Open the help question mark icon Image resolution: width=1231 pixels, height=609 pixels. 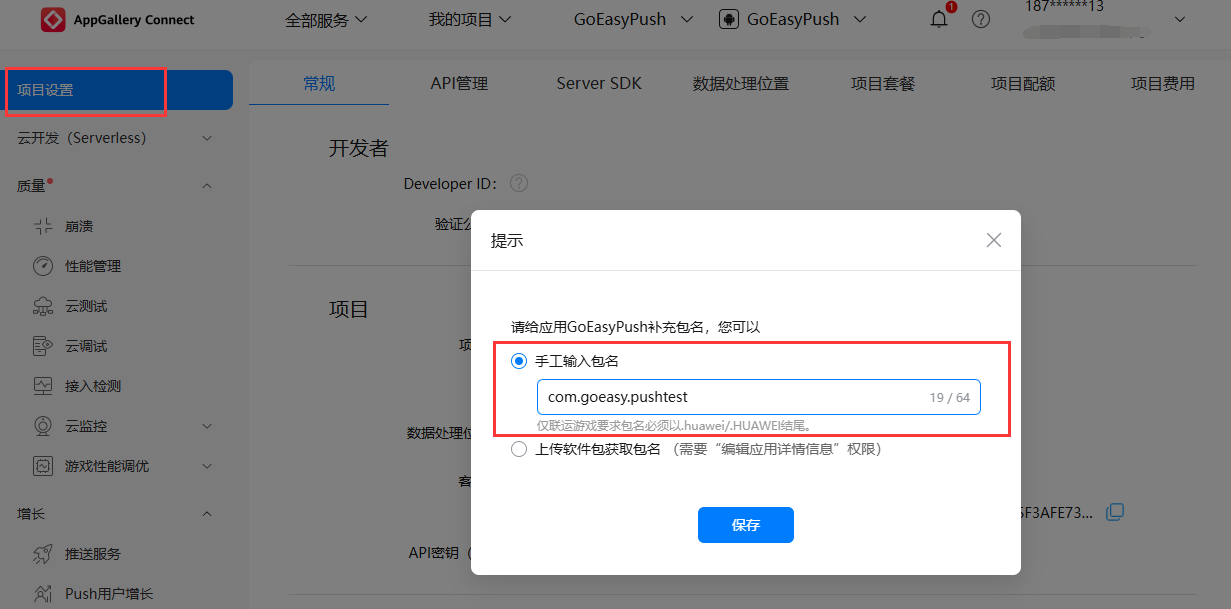coord(981,19)
